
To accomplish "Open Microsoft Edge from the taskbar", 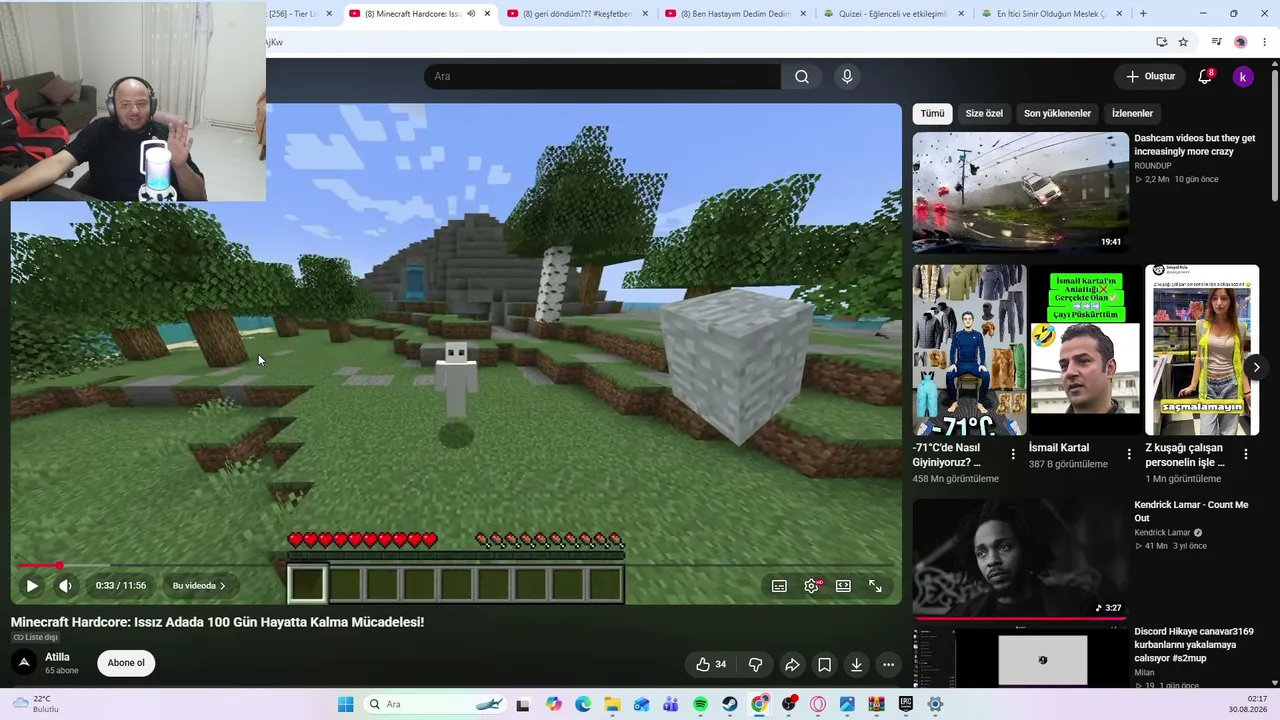I will 583,704.
